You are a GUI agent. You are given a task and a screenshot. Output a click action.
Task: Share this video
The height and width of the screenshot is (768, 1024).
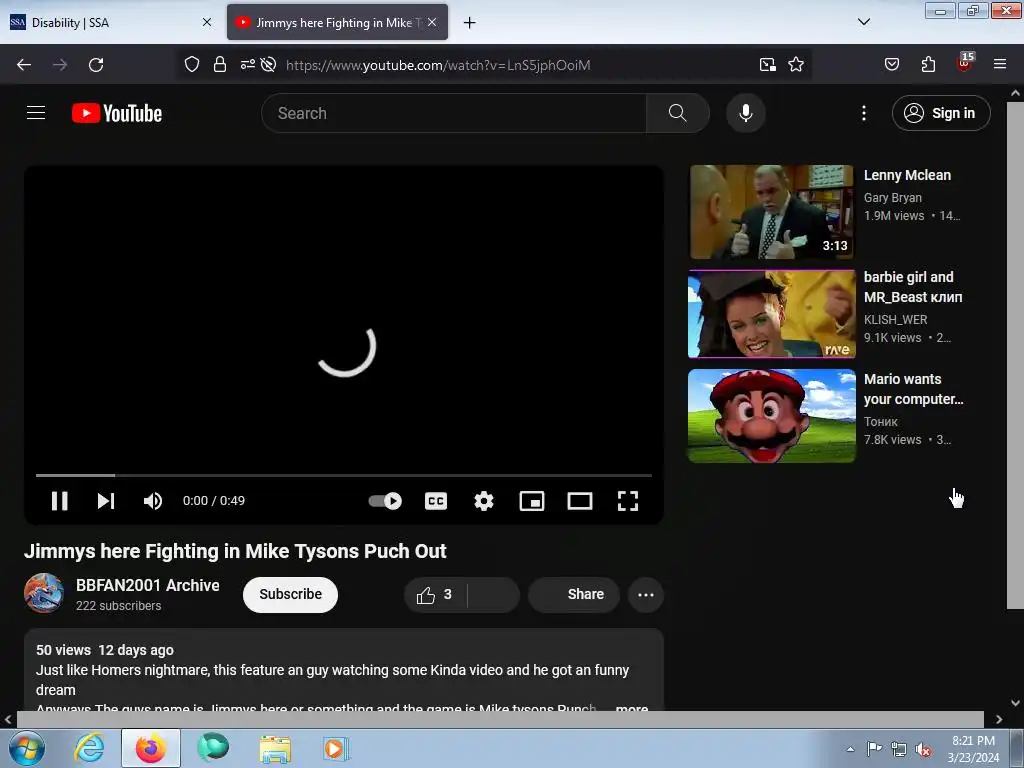573,594
